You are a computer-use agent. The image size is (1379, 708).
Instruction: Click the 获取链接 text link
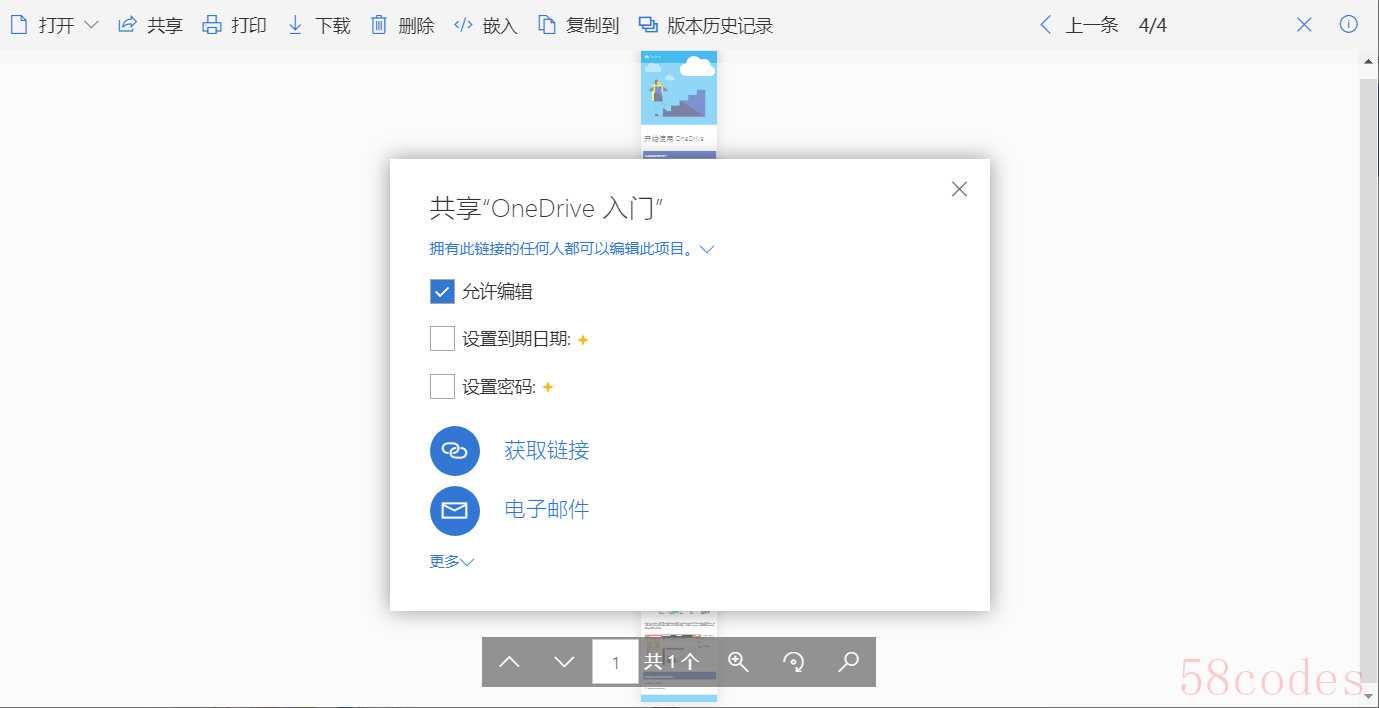click(x=547, y=451)
